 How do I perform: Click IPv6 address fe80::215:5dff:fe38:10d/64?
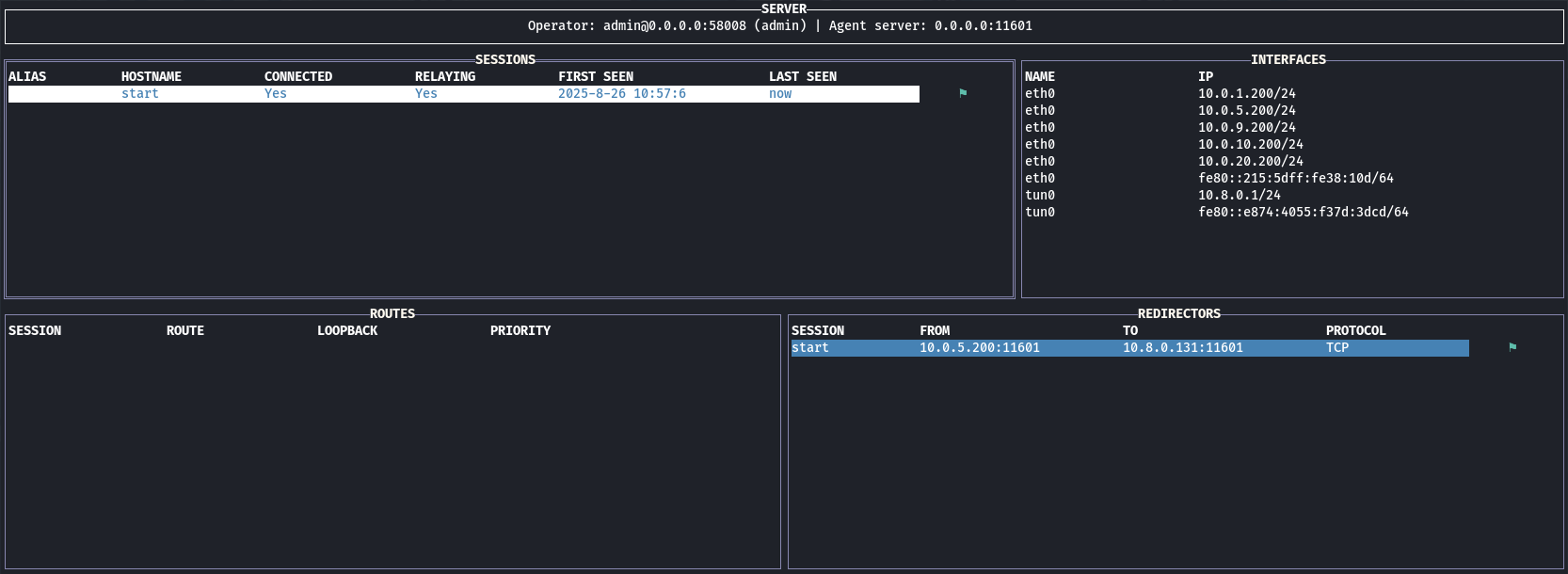1296,179
